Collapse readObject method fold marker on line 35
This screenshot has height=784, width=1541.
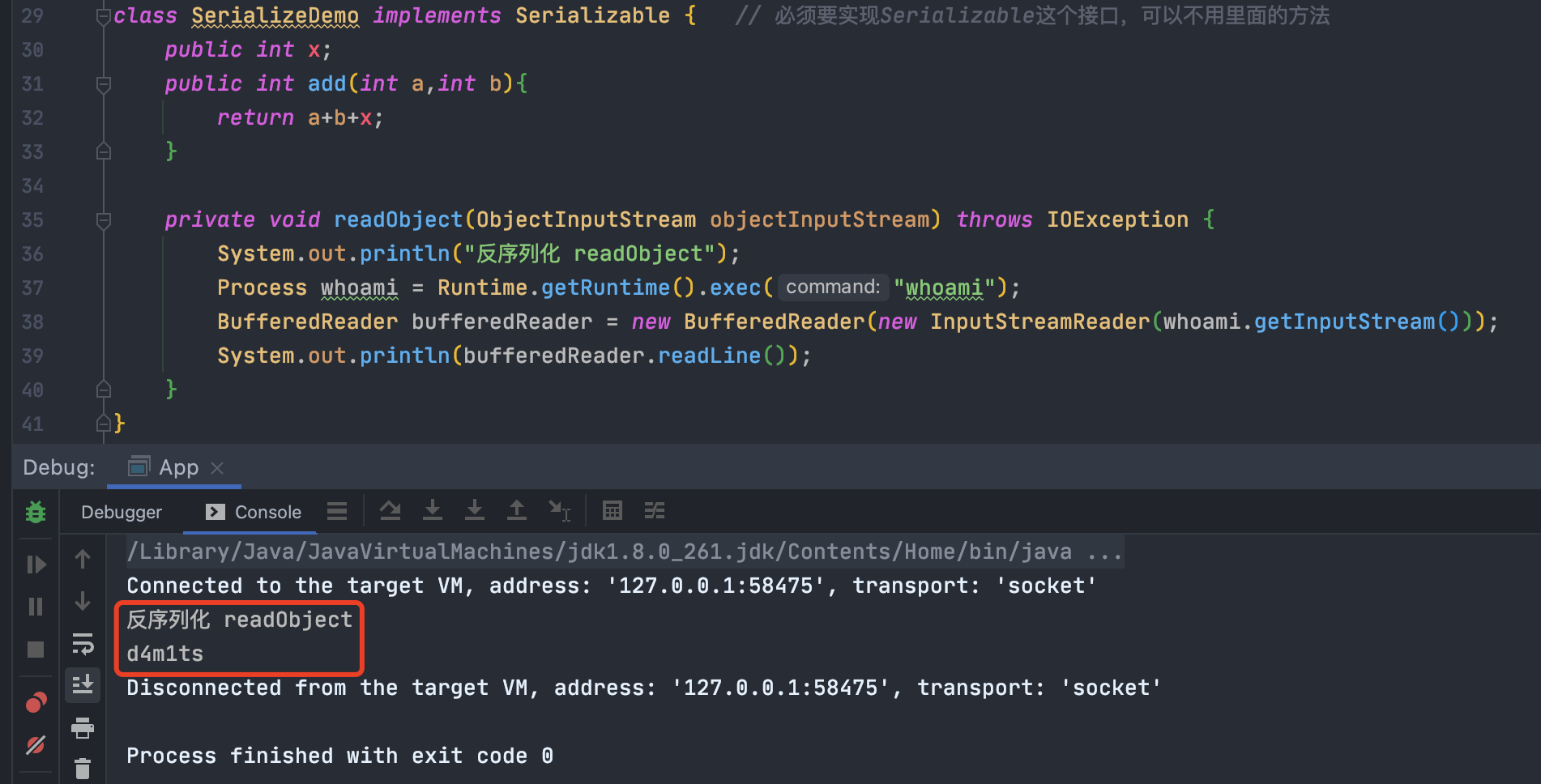point(103,219)
